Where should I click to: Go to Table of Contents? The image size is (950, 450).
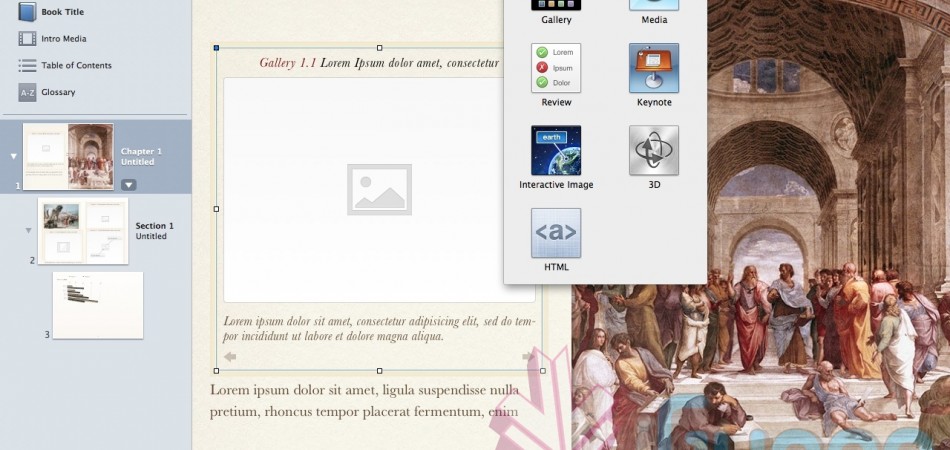tap(76, 65)
